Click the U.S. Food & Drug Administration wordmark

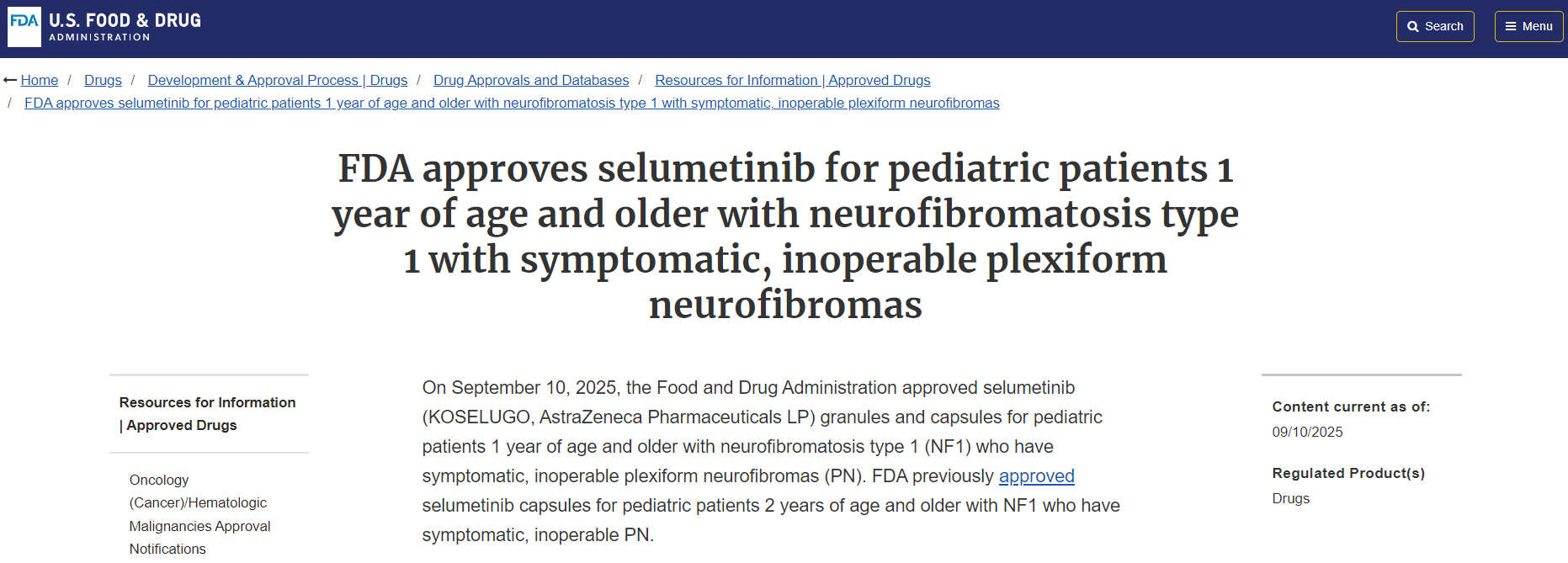point(125,27)
